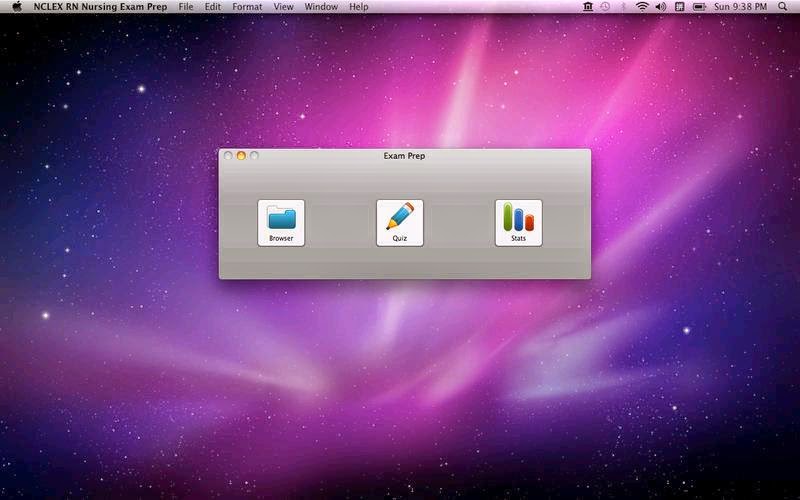800x500 pixels.
Task: Click the menu bar icon beside the battery
Action: click(x=679, y=7)
